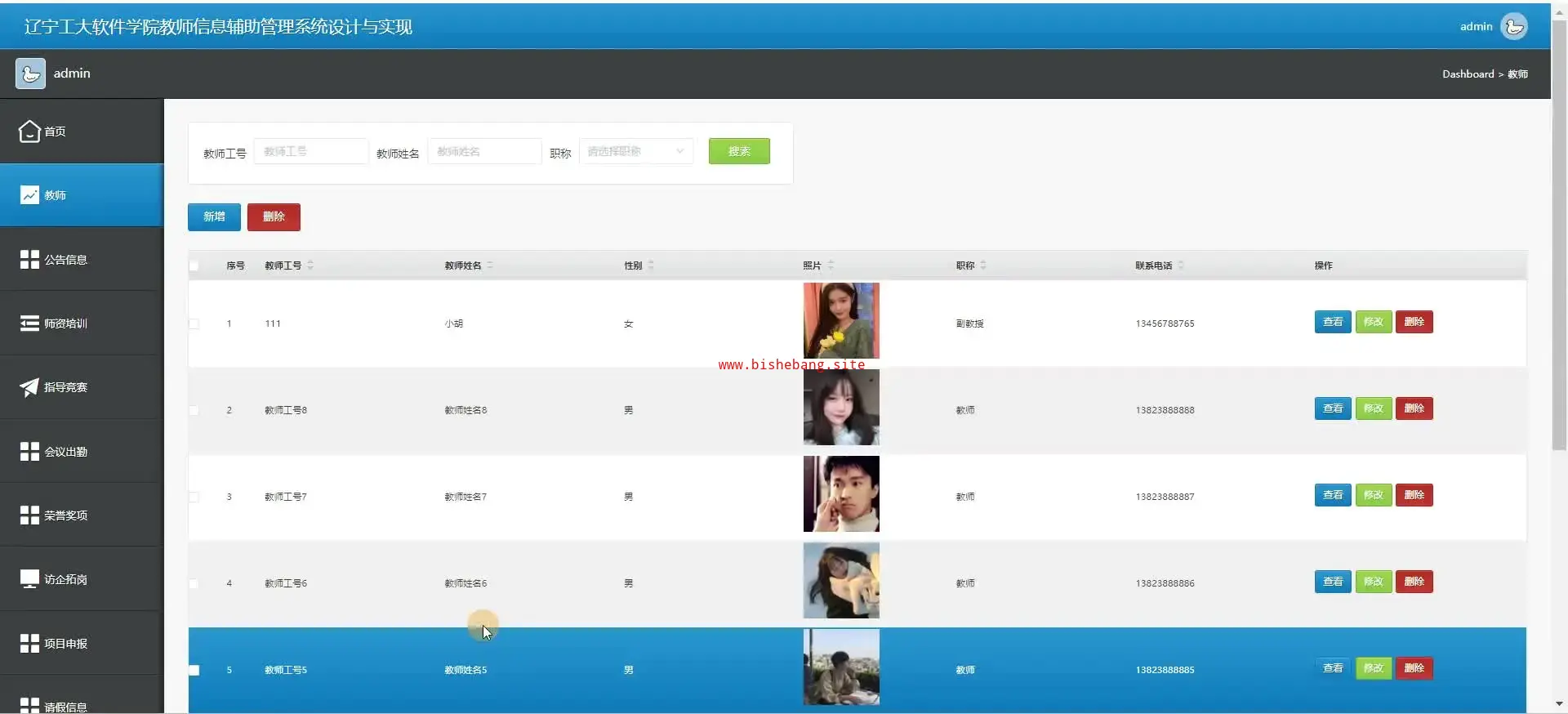Click the page vertical scrollbar

click(x=1559, y=237)
